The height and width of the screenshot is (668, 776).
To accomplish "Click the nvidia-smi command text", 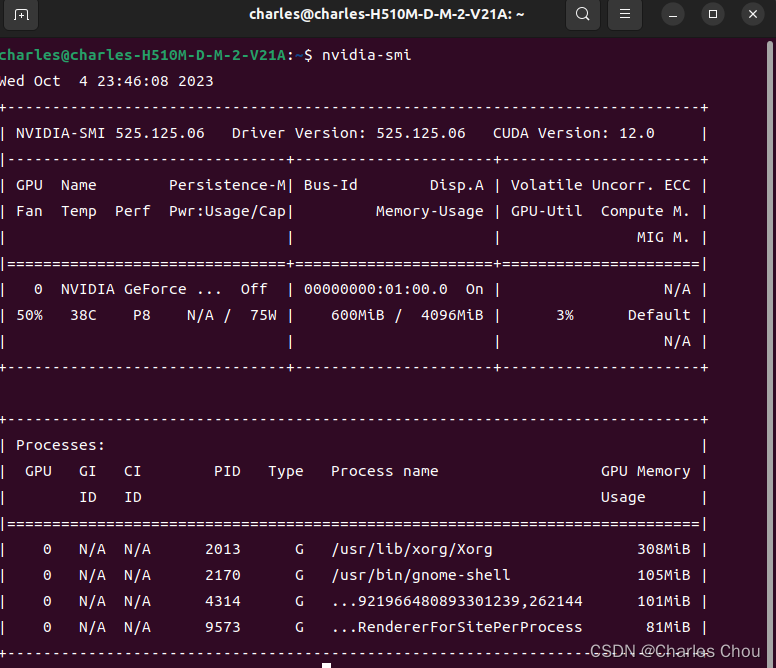I will click(x=367, y=55).
